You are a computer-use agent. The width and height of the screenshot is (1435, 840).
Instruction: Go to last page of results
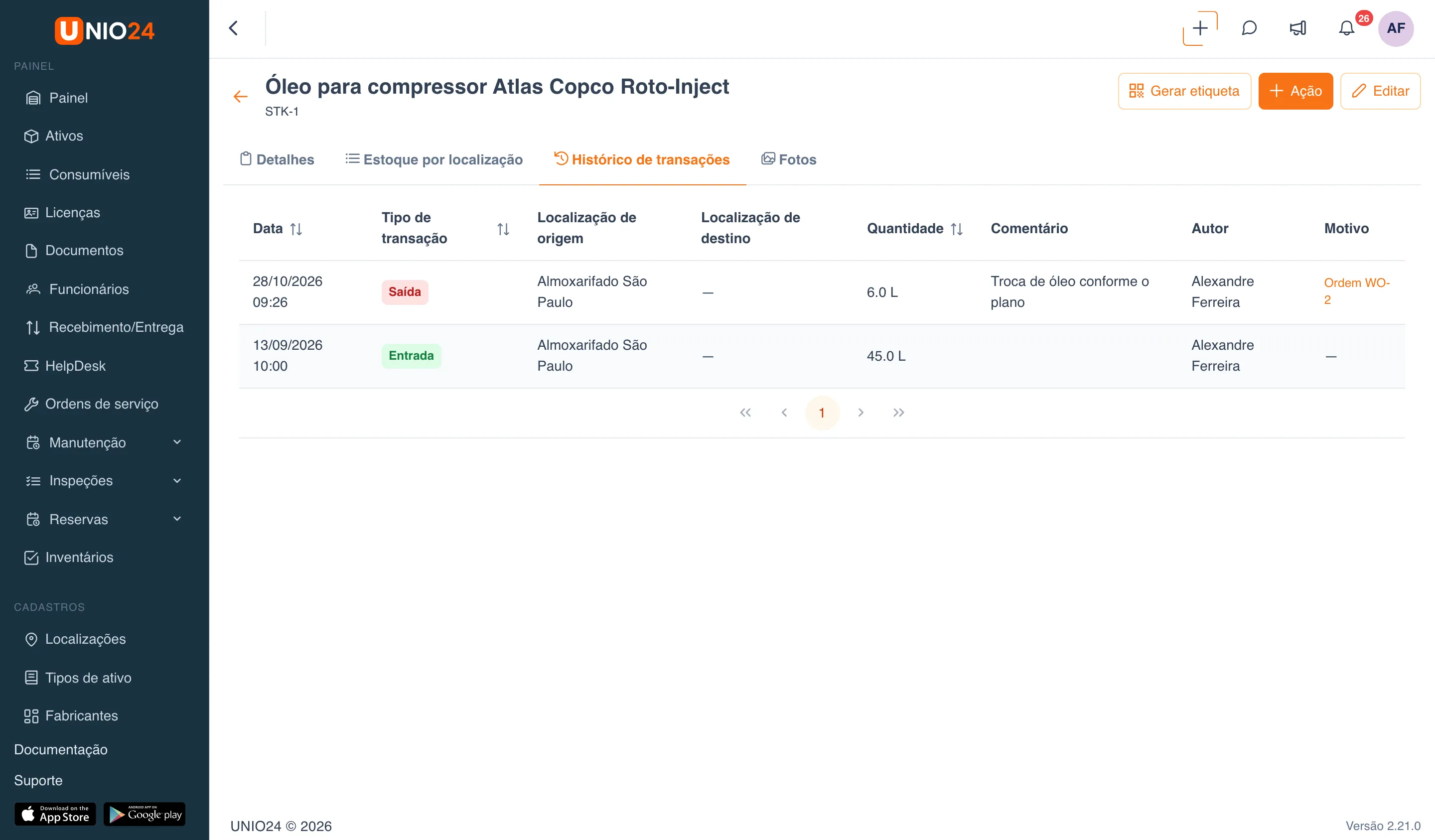[x=898, y=413]
